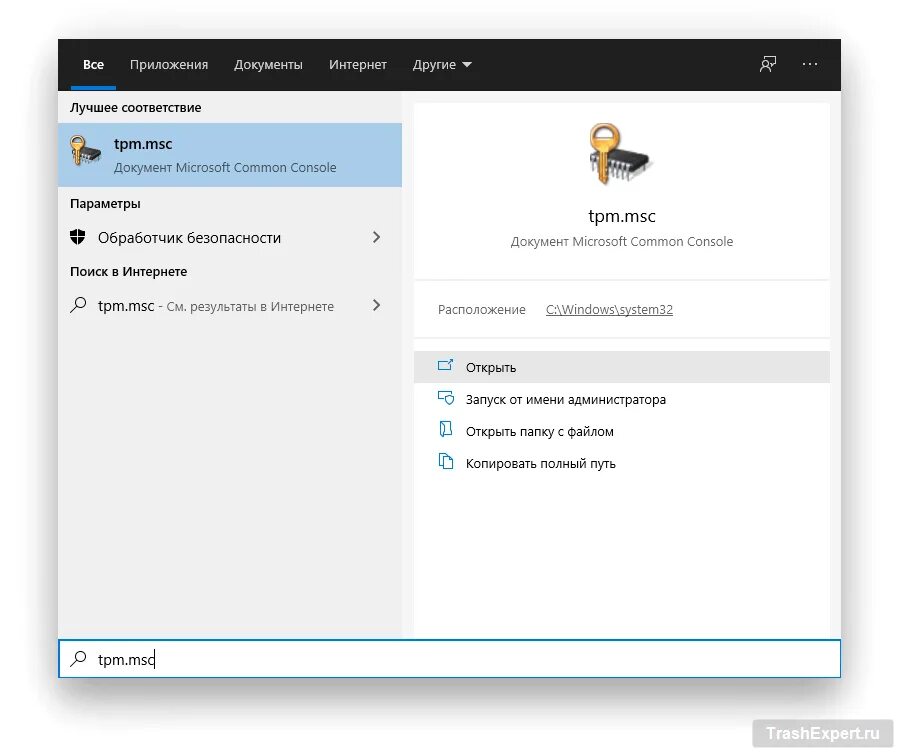The width and height of the screenshot is (899, 753).
Task: Choose Открыть папку с файлом
Action: point(622,431)
